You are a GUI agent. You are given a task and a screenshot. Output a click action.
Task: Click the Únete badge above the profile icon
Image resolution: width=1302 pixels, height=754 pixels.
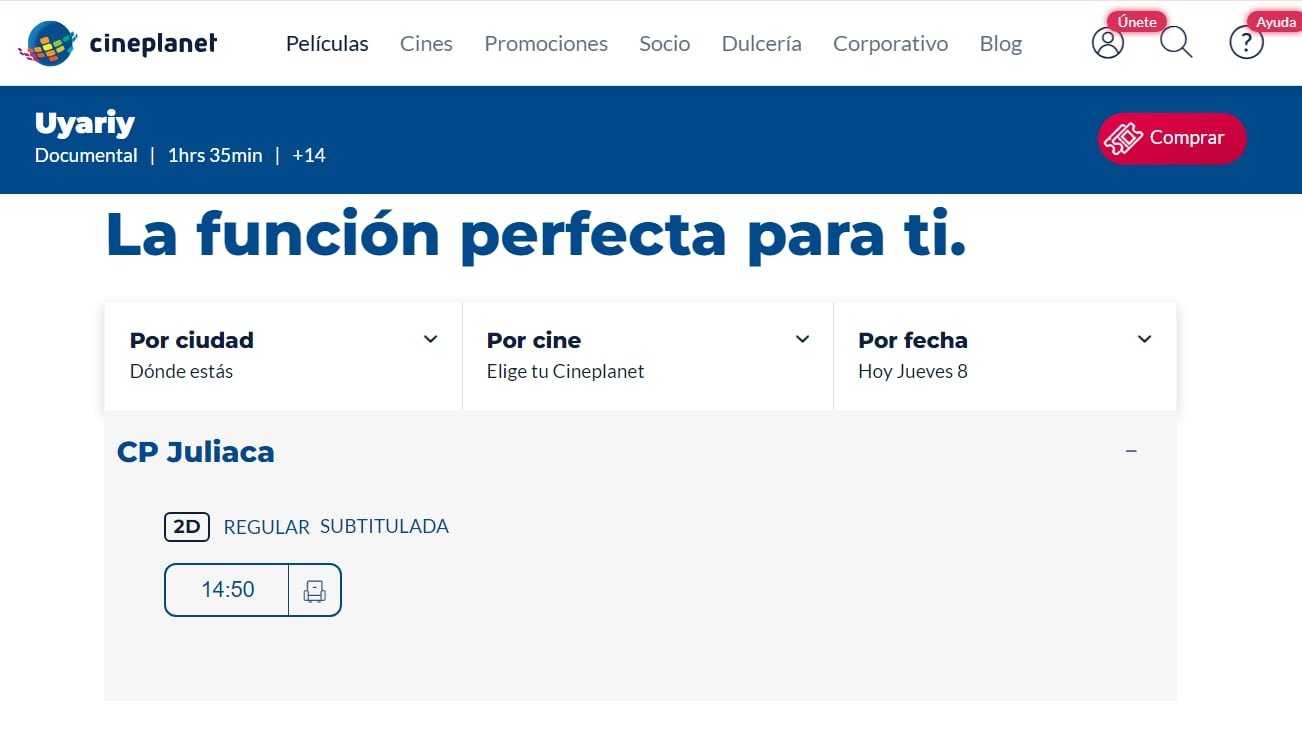1136,21
